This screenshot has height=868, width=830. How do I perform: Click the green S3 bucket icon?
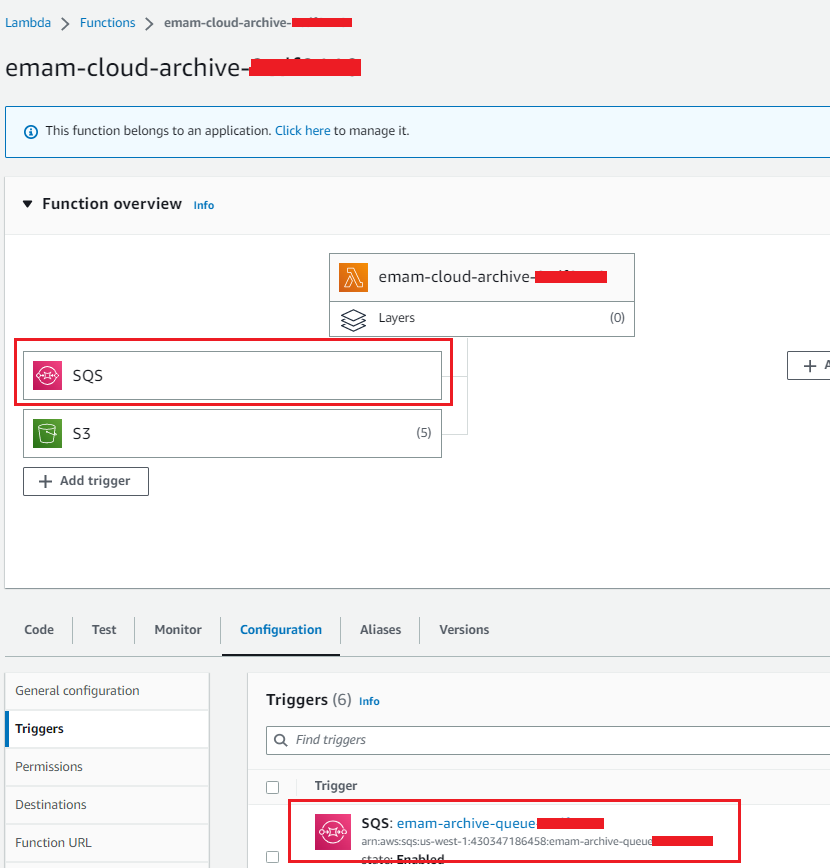coord(47,433)
